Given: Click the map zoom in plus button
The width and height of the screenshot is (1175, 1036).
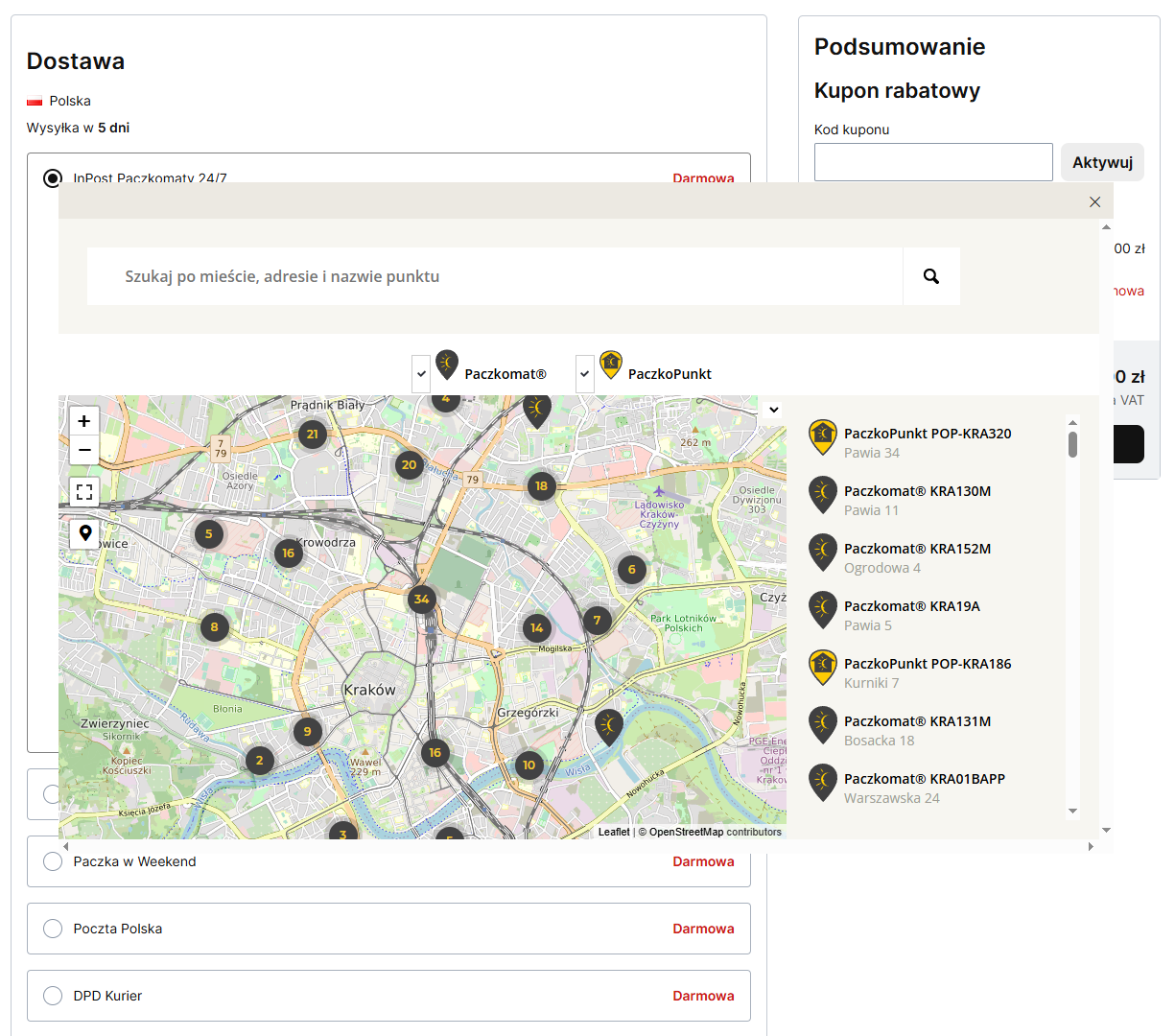Looking at the screenshot, I should [x=84, y=421].
